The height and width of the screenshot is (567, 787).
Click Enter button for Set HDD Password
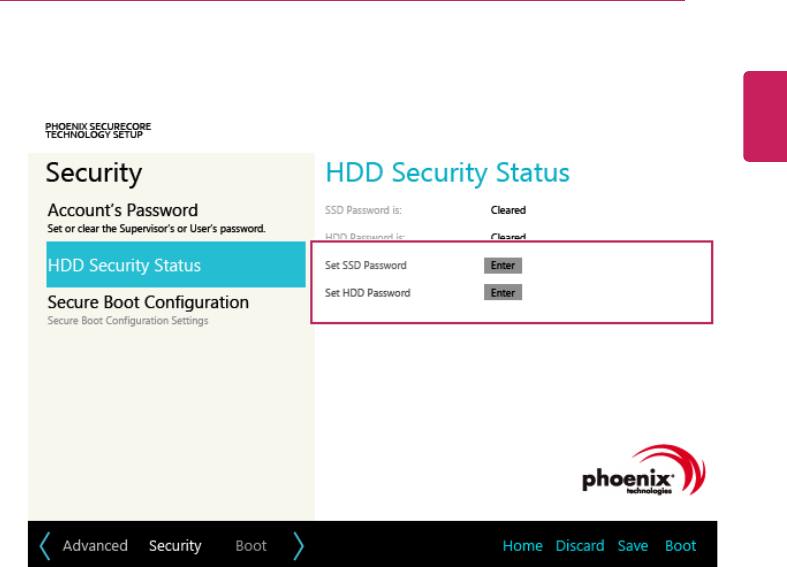coord(503,293)
